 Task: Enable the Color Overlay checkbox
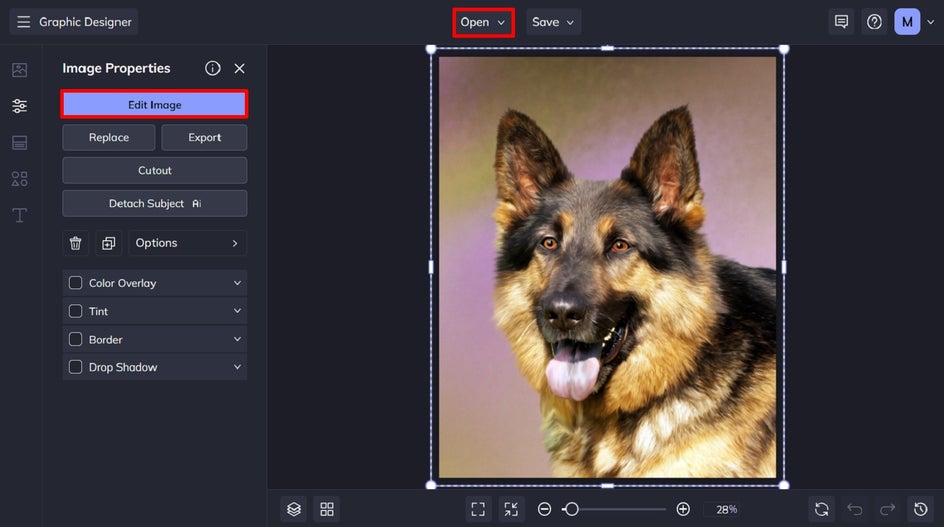tap(75, 283)
